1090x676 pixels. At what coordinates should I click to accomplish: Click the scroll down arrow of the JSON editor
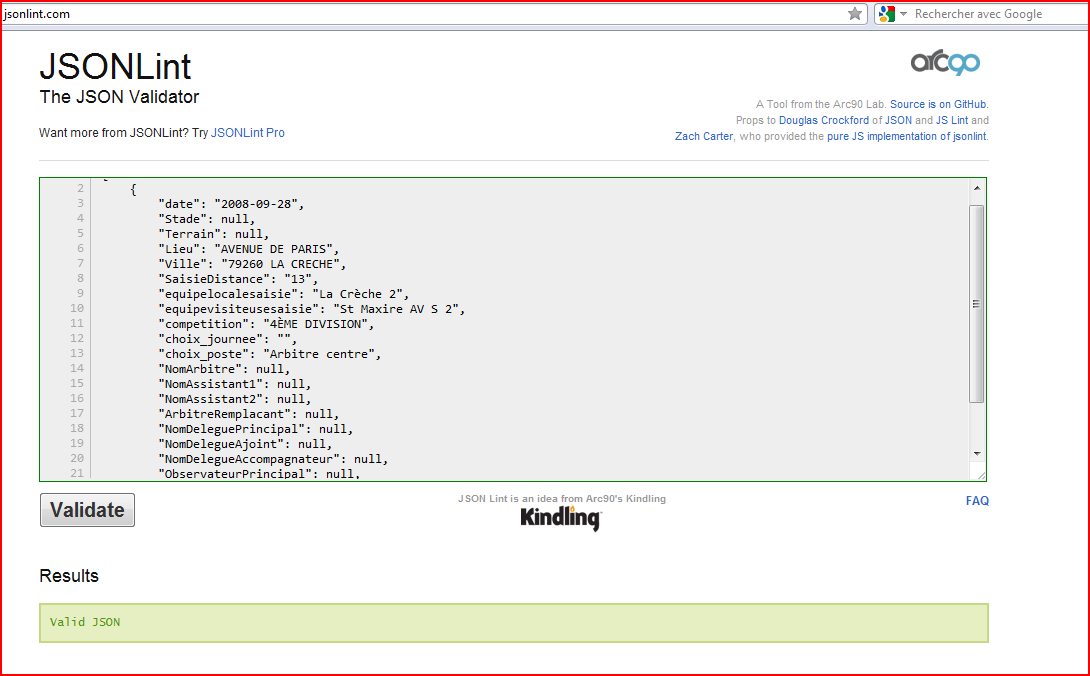(977, 453)
